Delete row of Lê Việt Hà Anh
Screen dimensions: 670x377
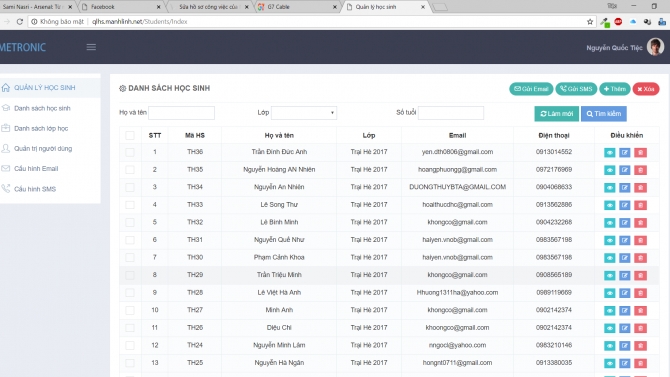[640, 293]
